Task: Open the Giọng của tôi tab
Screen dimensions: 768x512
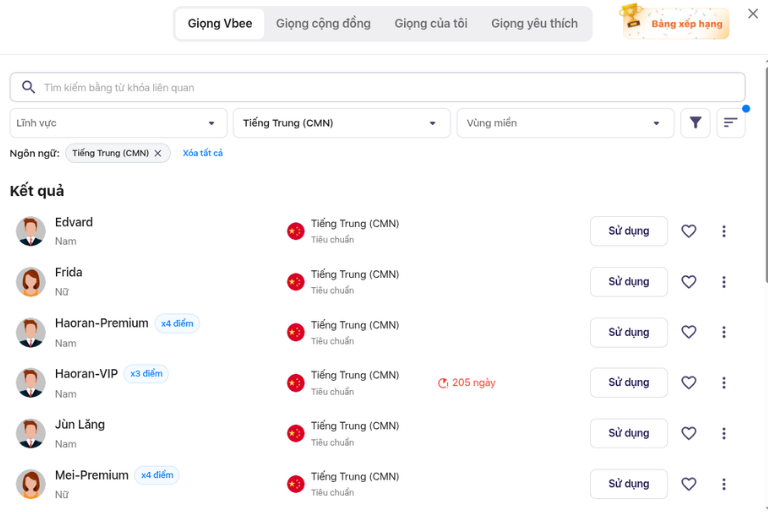Action: 431,24
